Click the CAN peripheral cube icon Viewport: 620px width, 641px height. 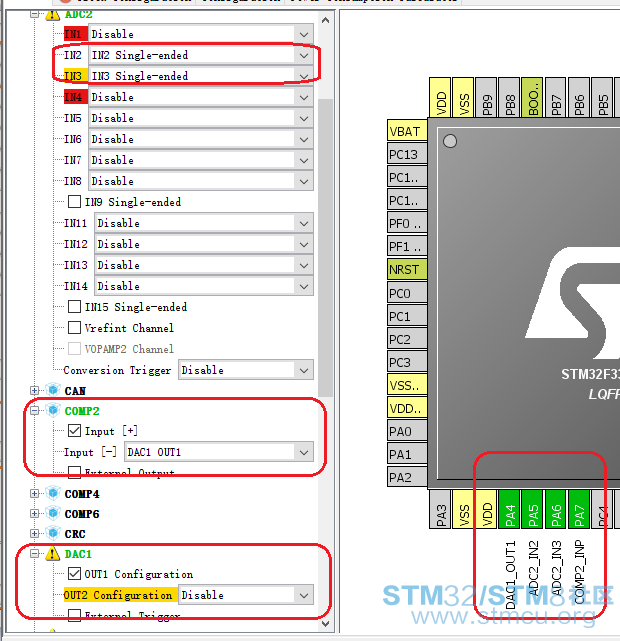[x=53, y=390]
